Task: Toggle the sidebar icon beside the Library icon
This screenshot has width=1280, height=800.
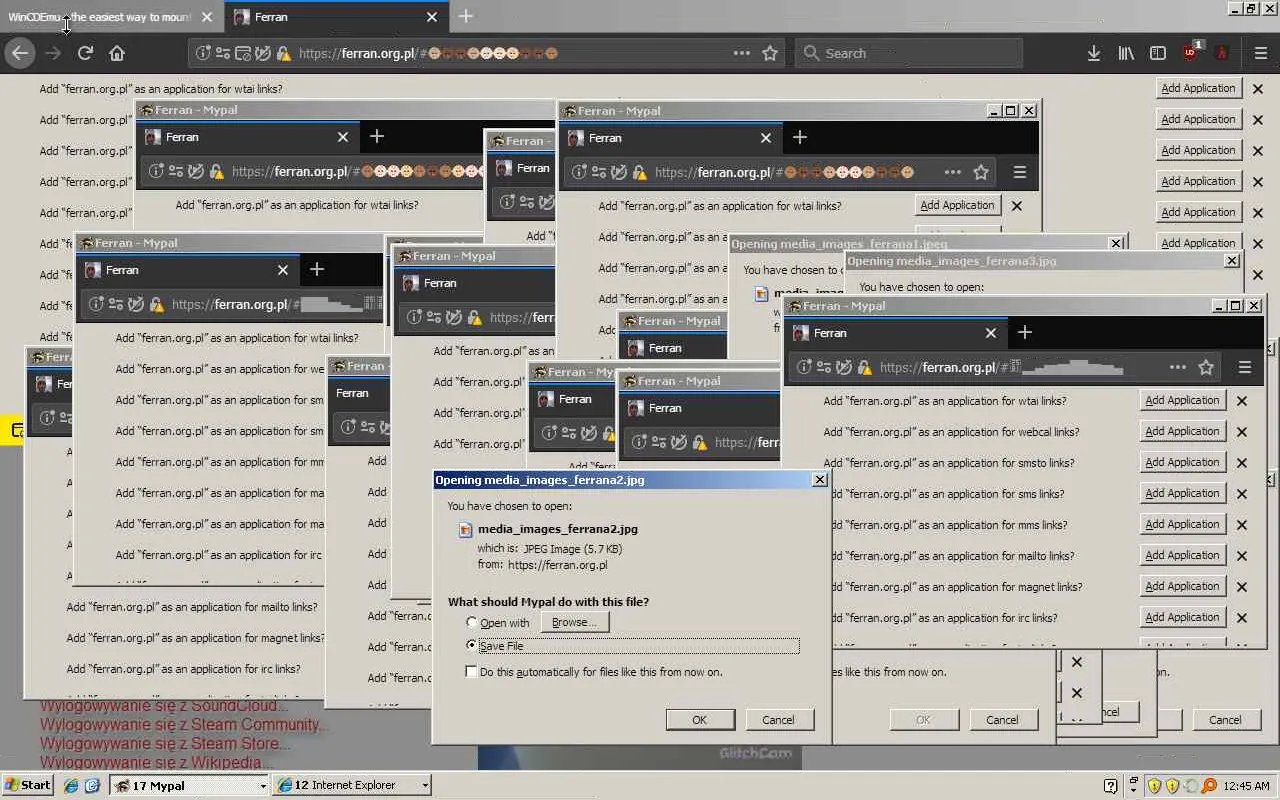Action: (1158, 53)
